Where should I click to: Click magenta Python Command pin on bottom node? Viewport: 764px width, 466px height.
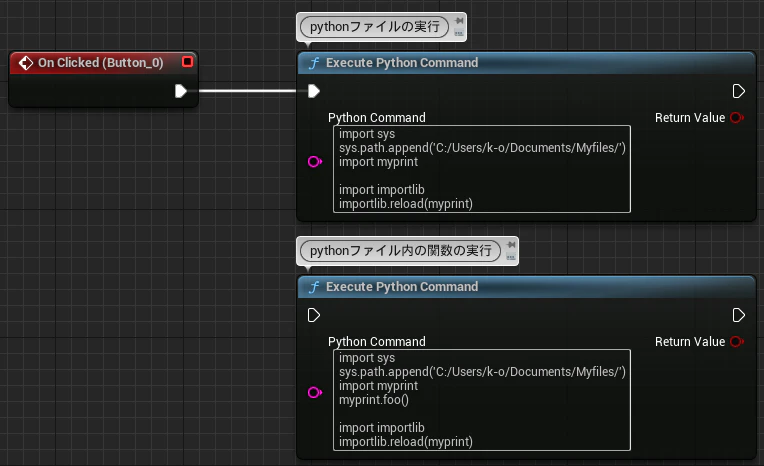click(315, 392)
